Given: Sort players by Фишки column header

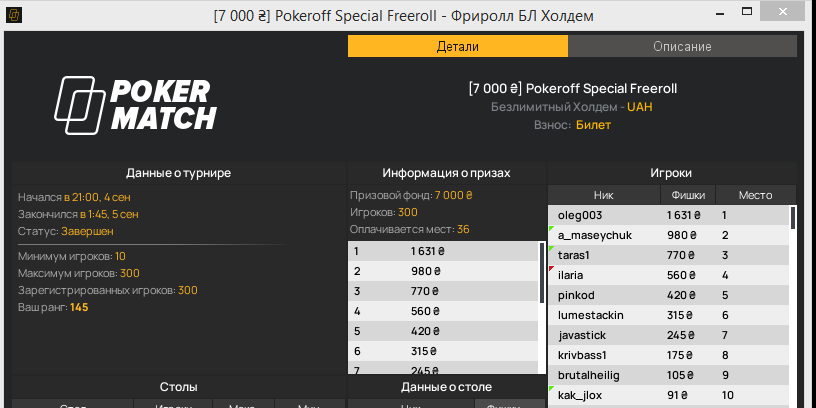Looking at the screenshot, I should pos(687,195).
